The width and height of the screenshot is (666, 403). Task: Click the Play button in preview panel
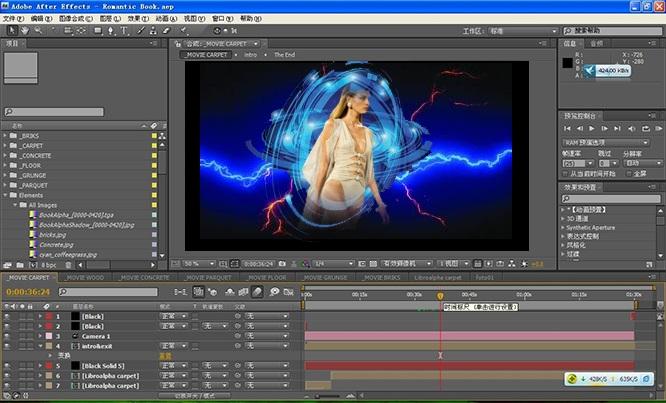[x=592, y=129]
